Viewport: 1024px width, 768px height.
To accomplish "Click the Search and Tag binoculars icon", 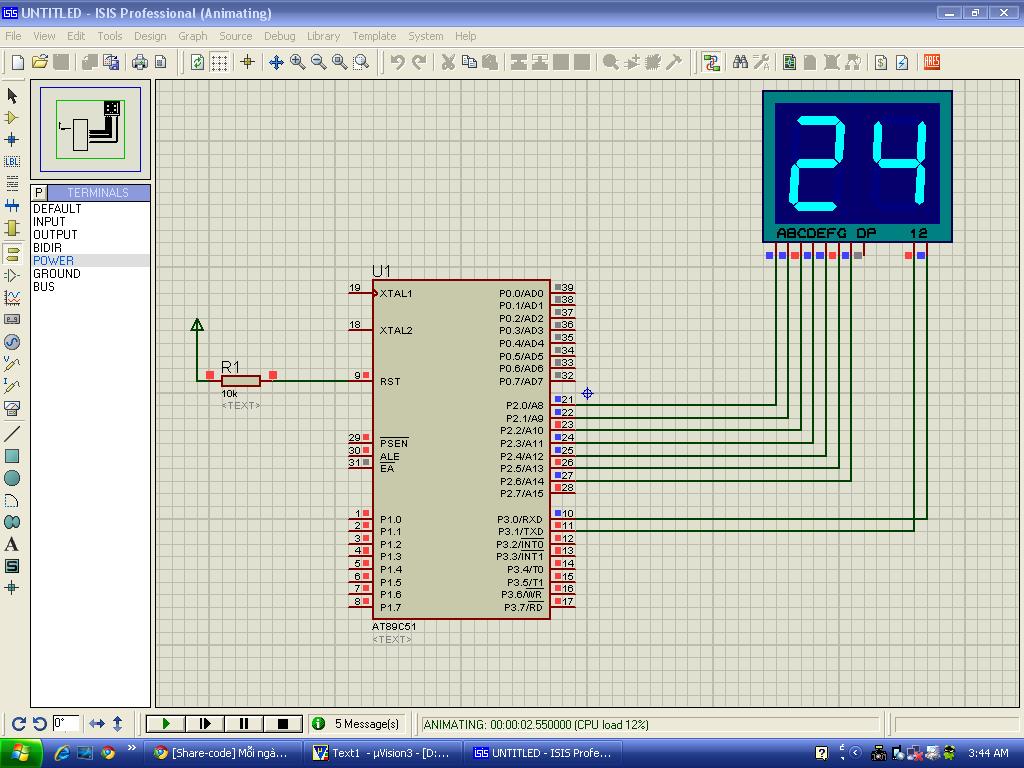I will pos(740,62).
